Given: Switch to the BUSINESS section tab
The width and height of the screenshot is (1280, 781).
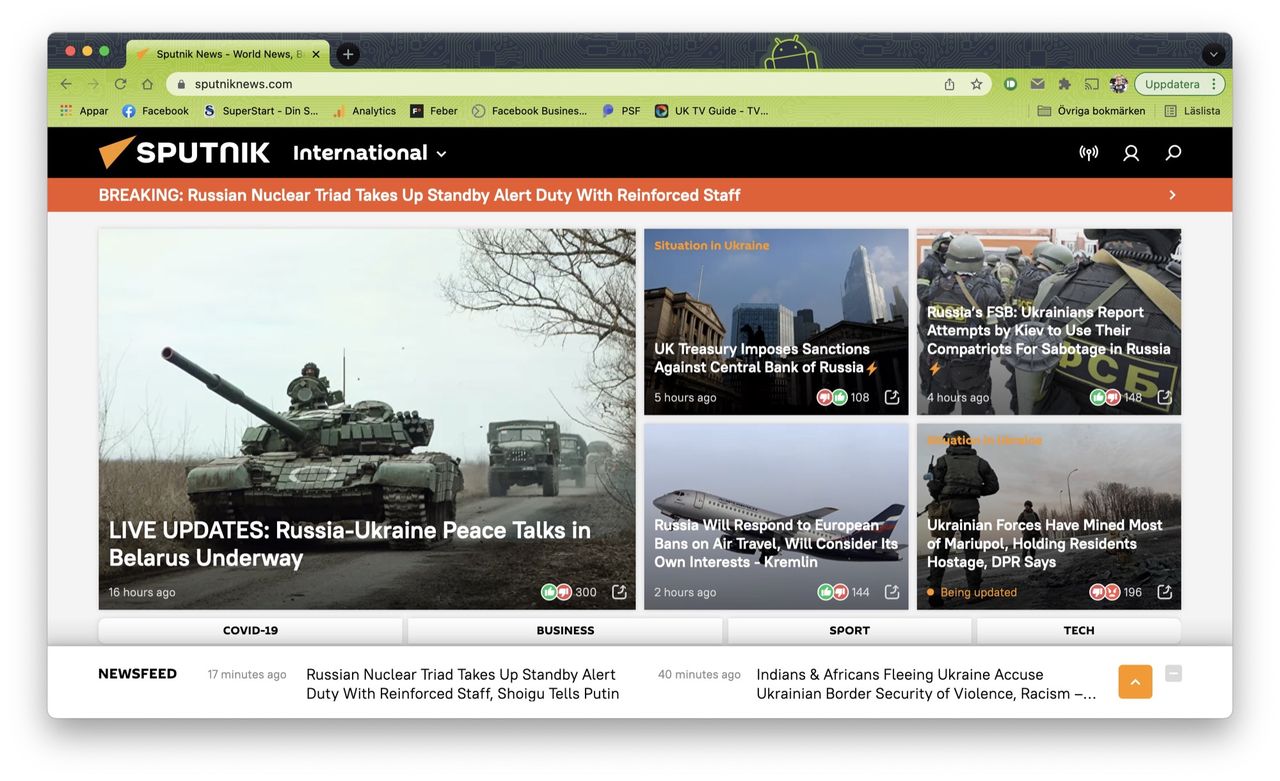Looking at the screenshot, I should point(565,630).
